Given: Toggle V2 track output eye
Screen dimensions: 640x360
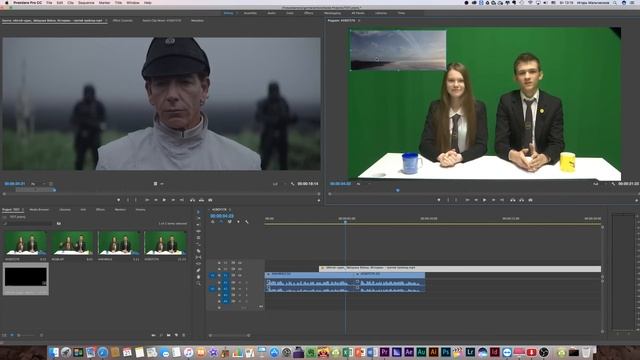Looking at the screenshot, I should coord(240,269).
